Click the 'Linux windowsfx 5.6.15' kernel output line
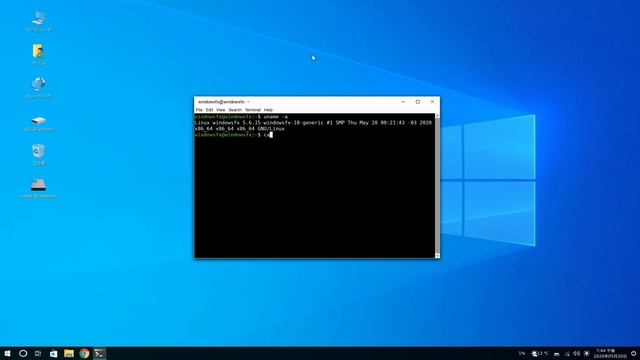640x360 pixels. [313, 122]
